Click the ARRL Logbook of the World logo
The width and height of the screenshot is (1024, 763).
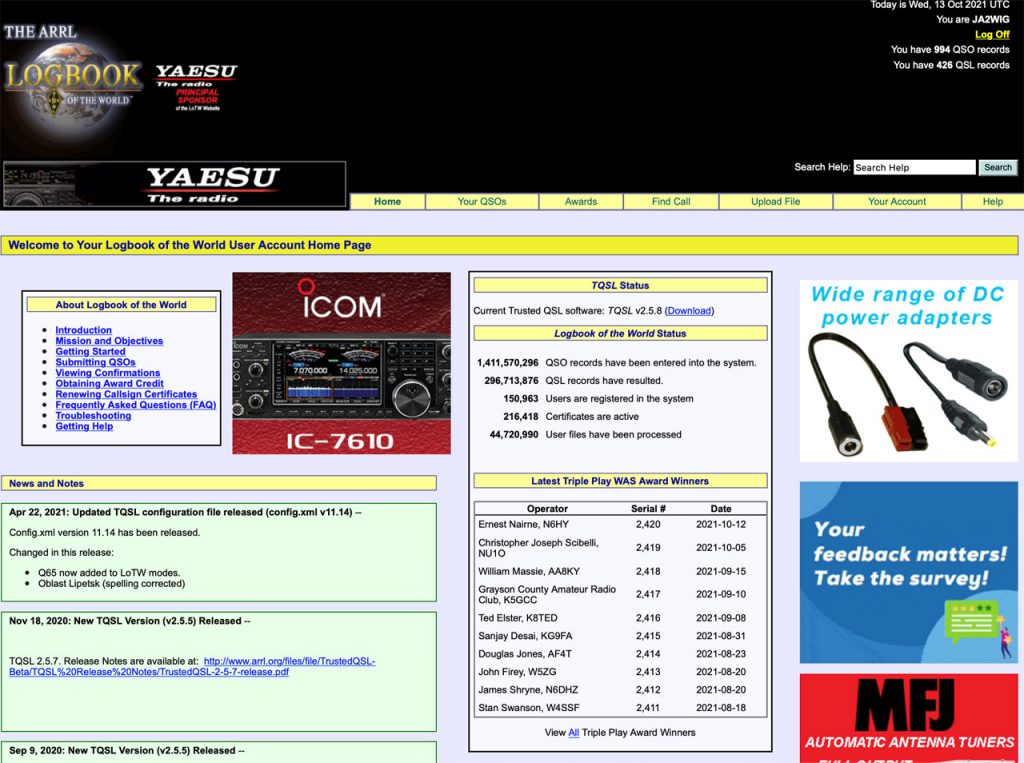pyautogui.click(x=72, y=80)
